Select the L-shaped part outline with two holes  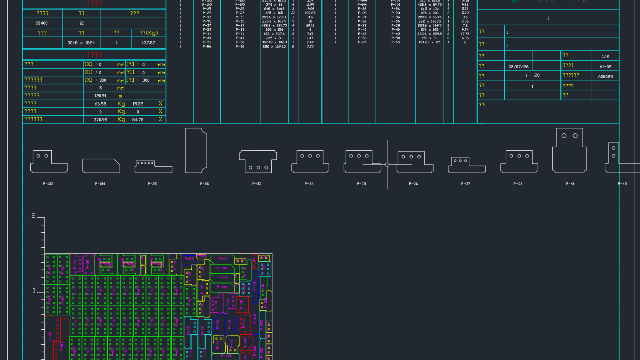point(49,161)
